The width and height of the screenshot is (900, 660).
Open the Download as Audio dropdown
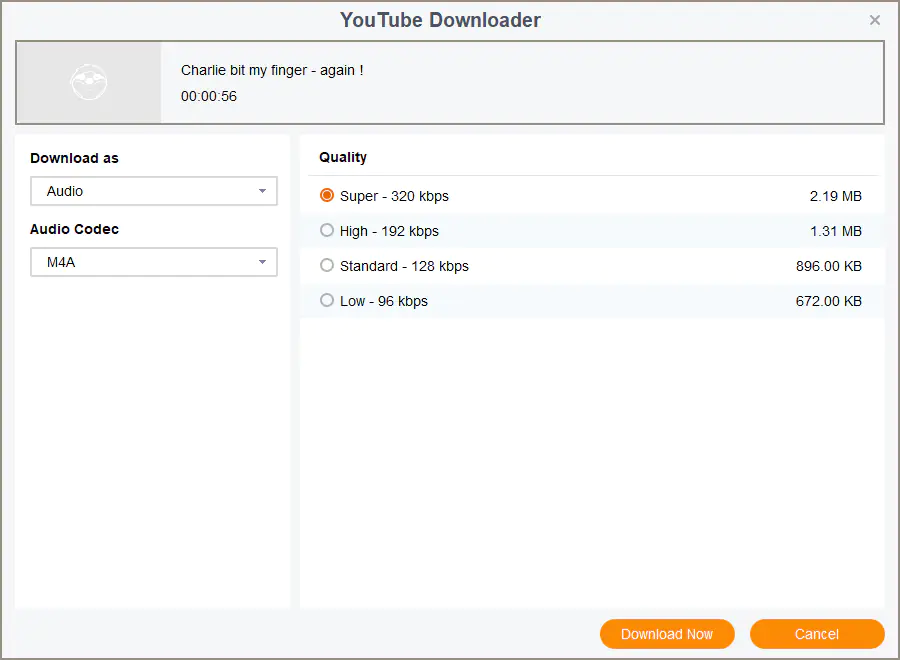pyautogui.click(x=154, y=191)
